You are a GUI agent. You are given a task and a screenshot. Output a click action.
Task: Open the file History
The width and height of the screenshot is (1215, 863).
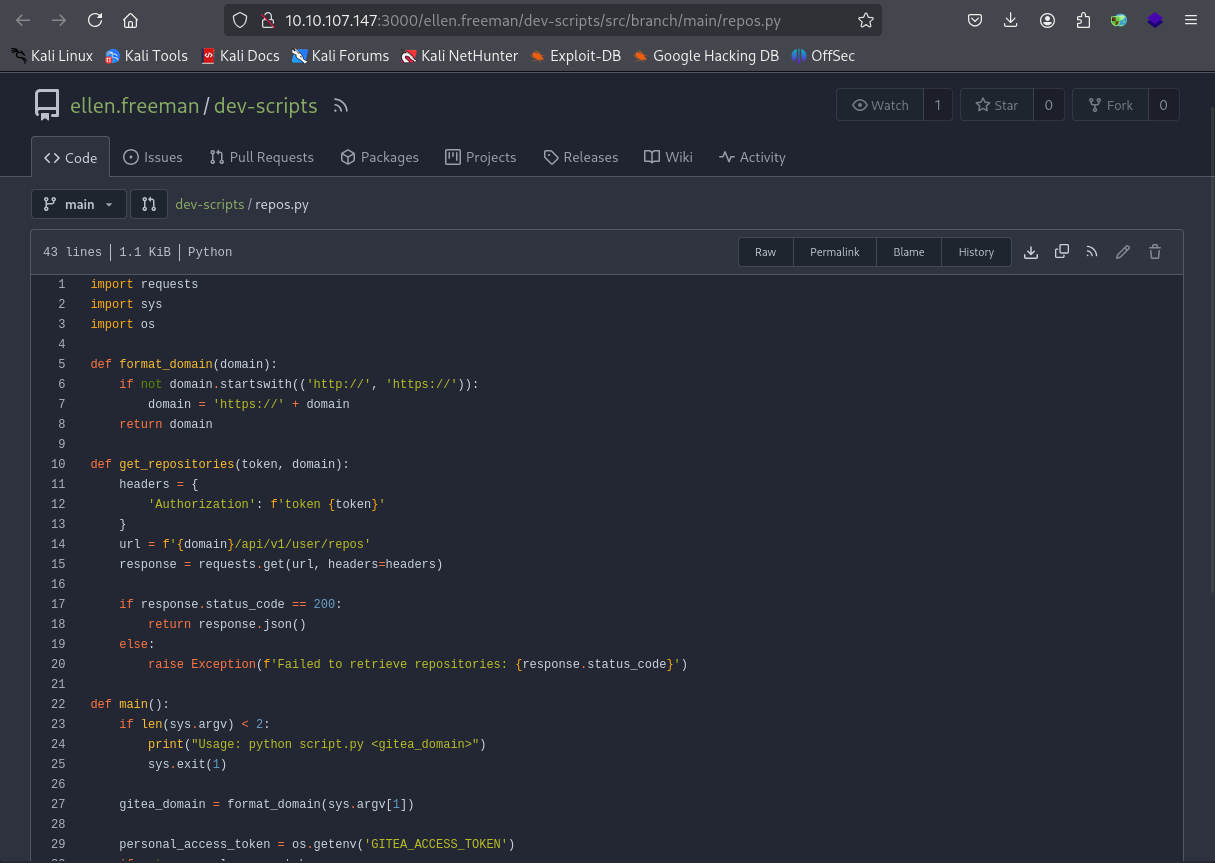pos(976,252)
